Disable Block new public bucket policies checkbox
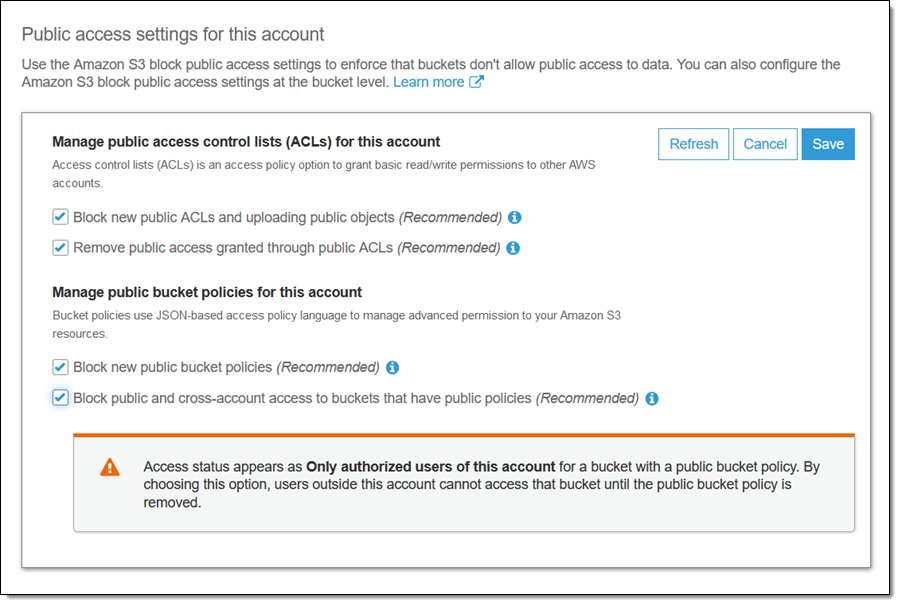This screenshot has width=900, height=605. point(61,367)
